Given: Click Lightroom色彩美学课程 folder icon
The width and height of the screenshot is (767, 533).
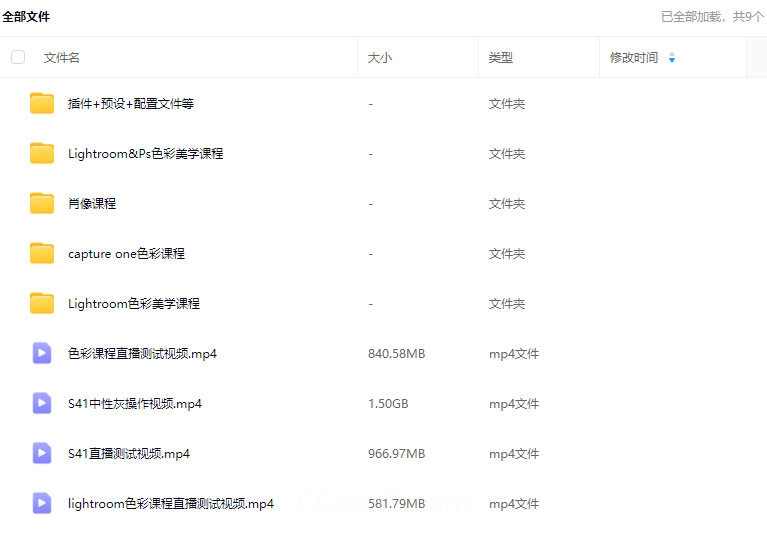Looking at the screenshot, I should click(x=42, y=303).
